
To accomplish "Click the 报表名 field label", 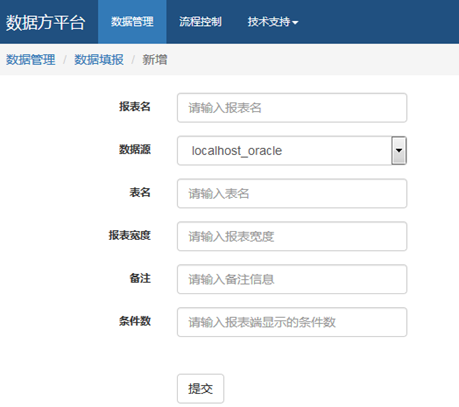I will coord(135,107).
